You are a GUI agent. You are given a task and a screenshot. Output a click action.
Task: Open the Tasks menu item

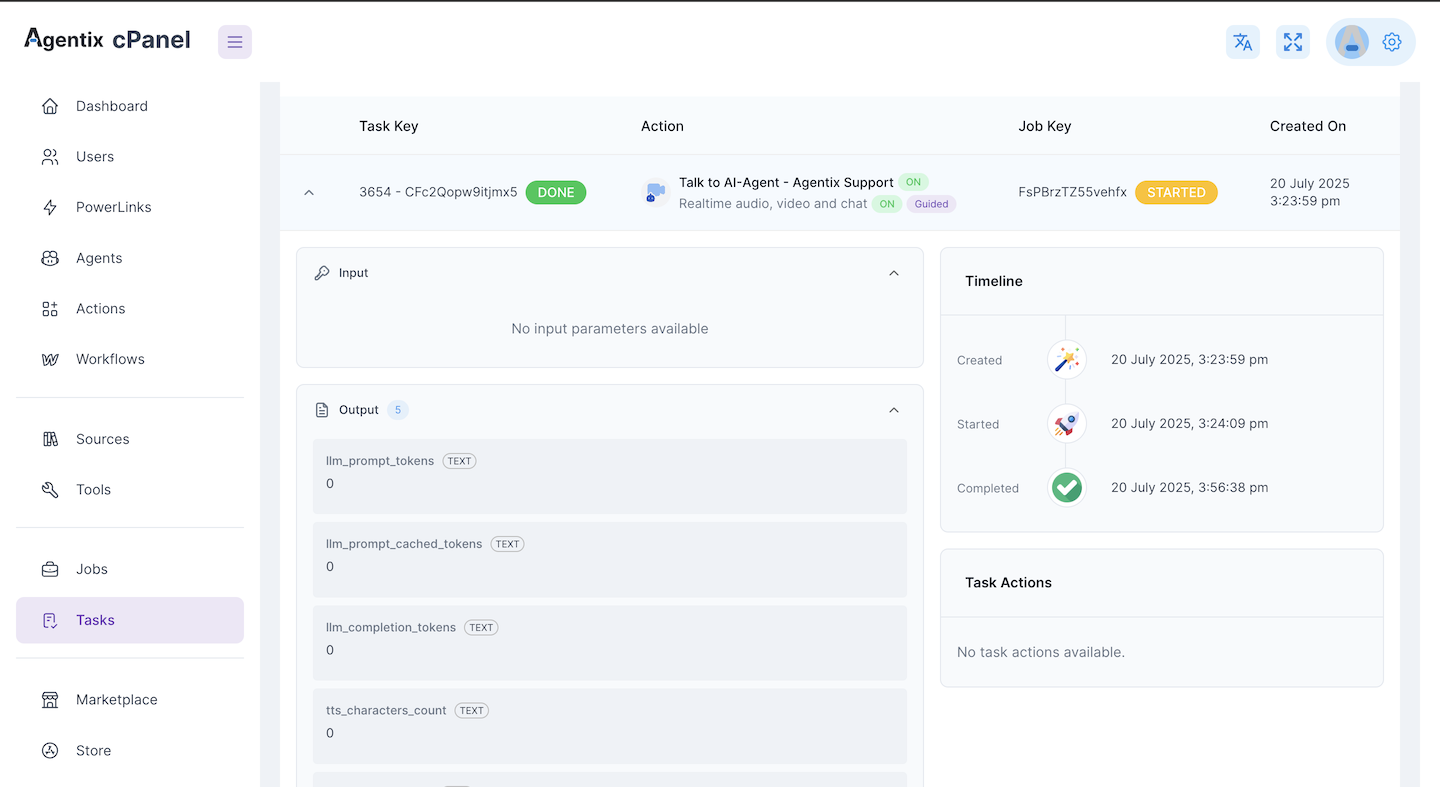95,620
